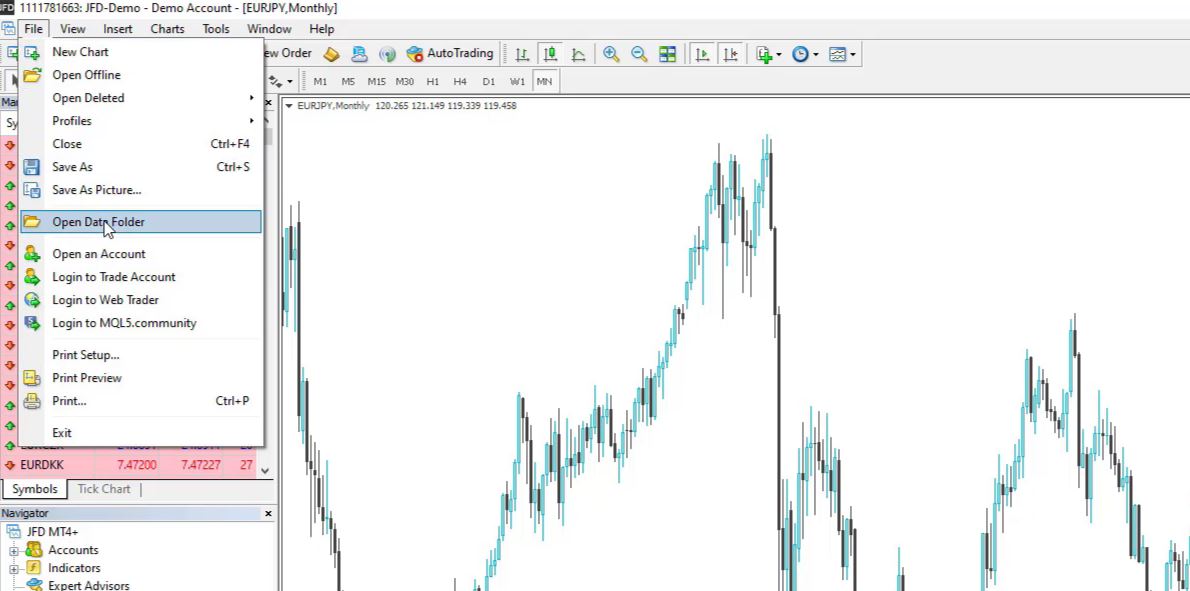Viewport: 1190px width, 591px height.
Task: Tile chart windows with the arrange icon
Action: (x=667, y=53)
